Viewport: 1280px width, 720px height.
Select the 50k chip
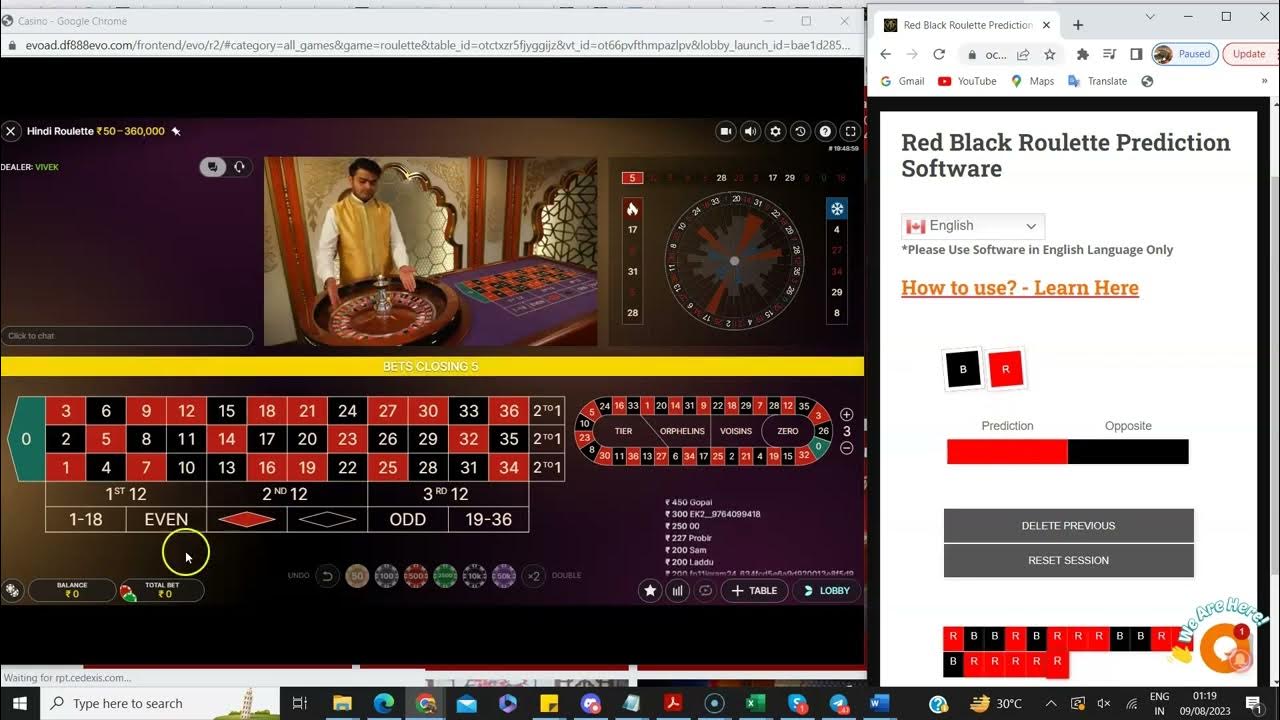coord(504,576)
